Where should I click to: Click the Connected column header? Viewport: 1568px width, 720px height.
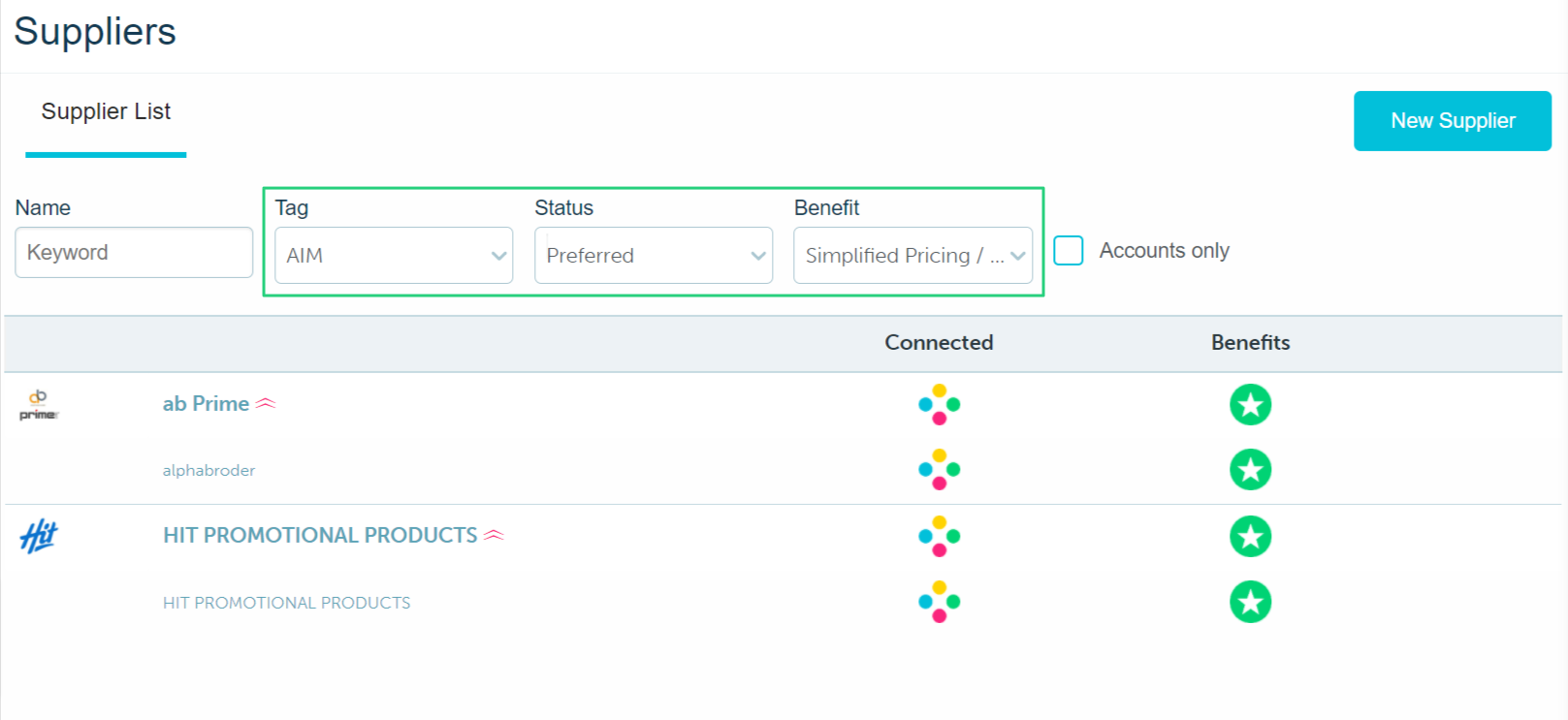[939, 343]
